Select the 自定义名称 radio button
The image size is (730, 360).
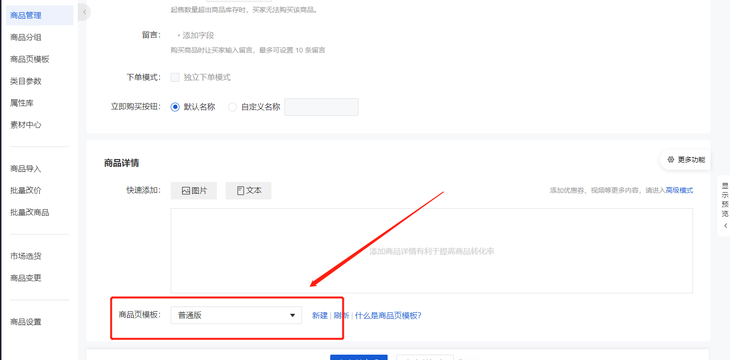pyautogui.click(x=232, y=107)
